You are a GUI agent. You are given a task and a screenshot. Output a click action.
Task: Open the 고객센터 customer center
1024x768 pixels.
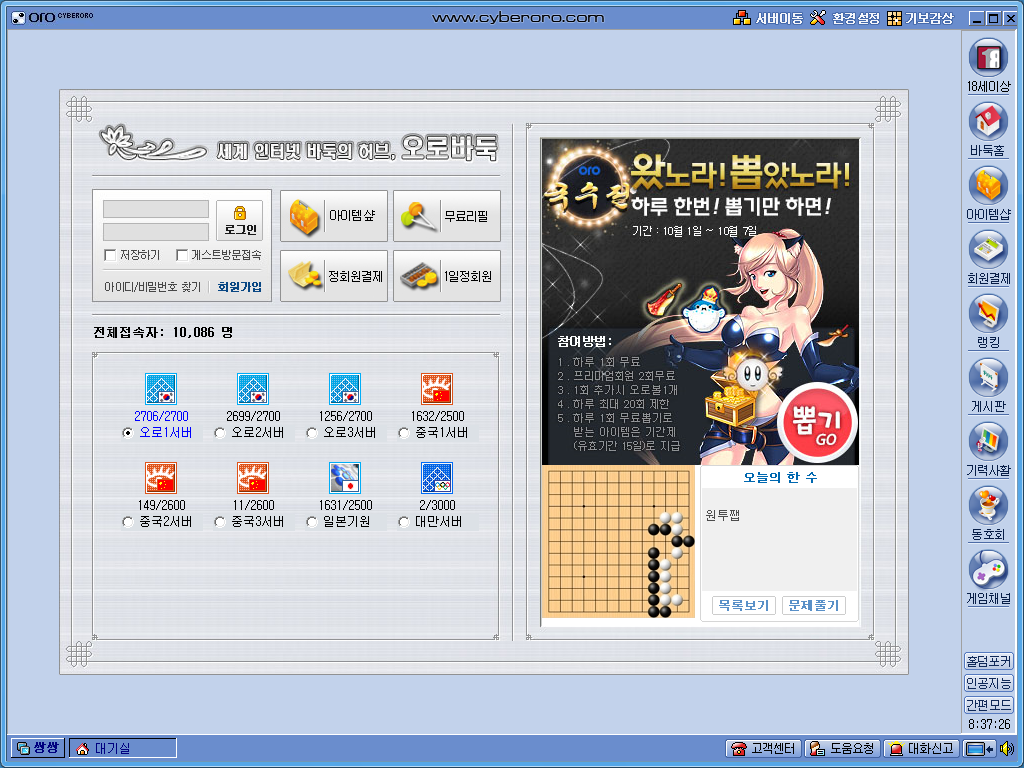click(763, 748)
